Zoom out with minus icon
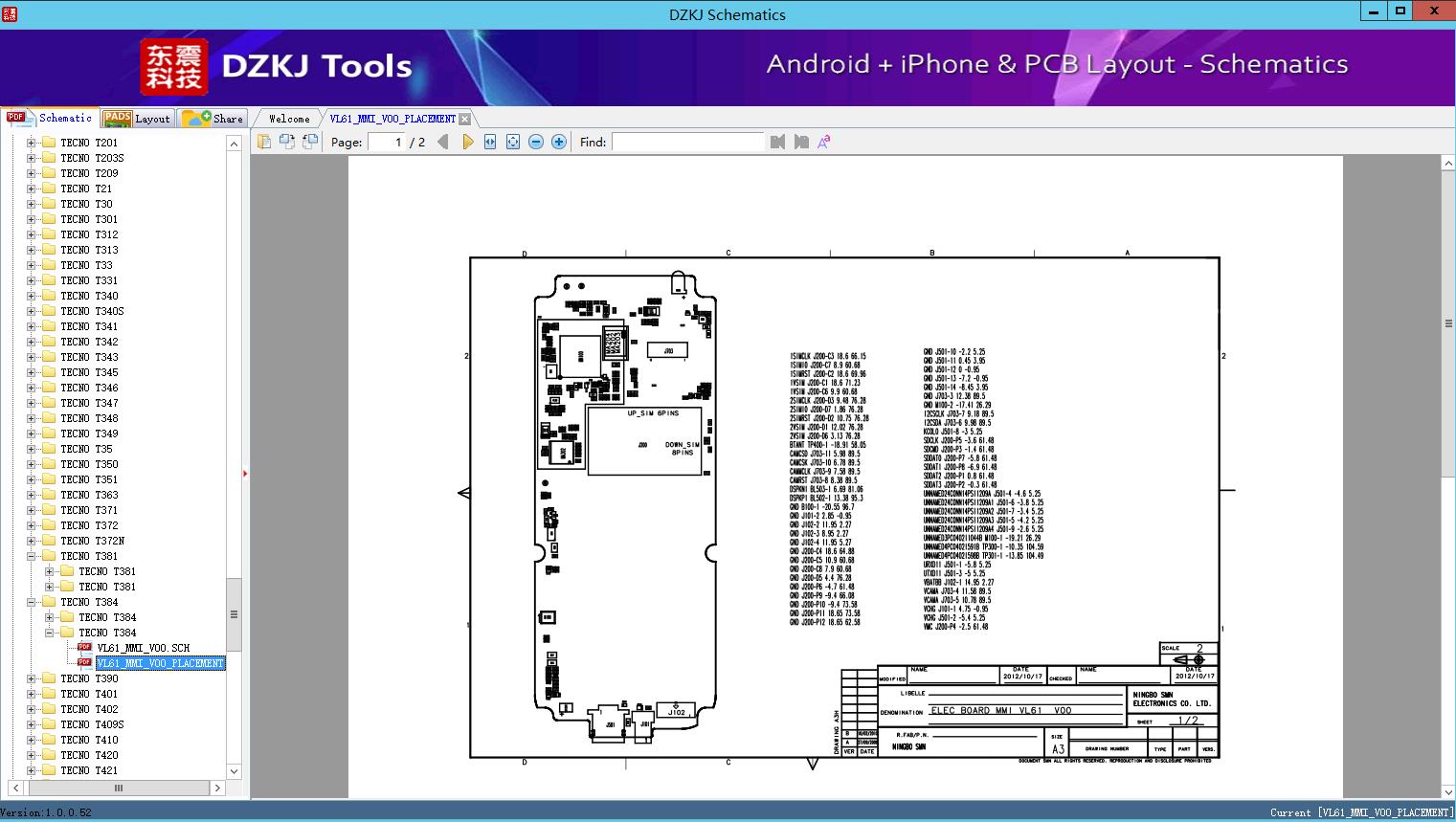Screen dimensions: 1456x822 (x=536, y=142)
